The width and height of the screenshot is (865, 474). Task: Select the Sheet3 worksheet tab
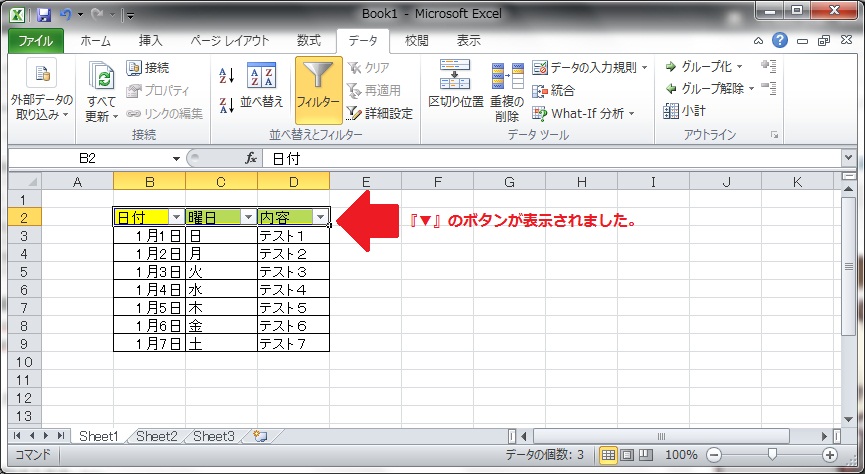click(x=213, y=436)
